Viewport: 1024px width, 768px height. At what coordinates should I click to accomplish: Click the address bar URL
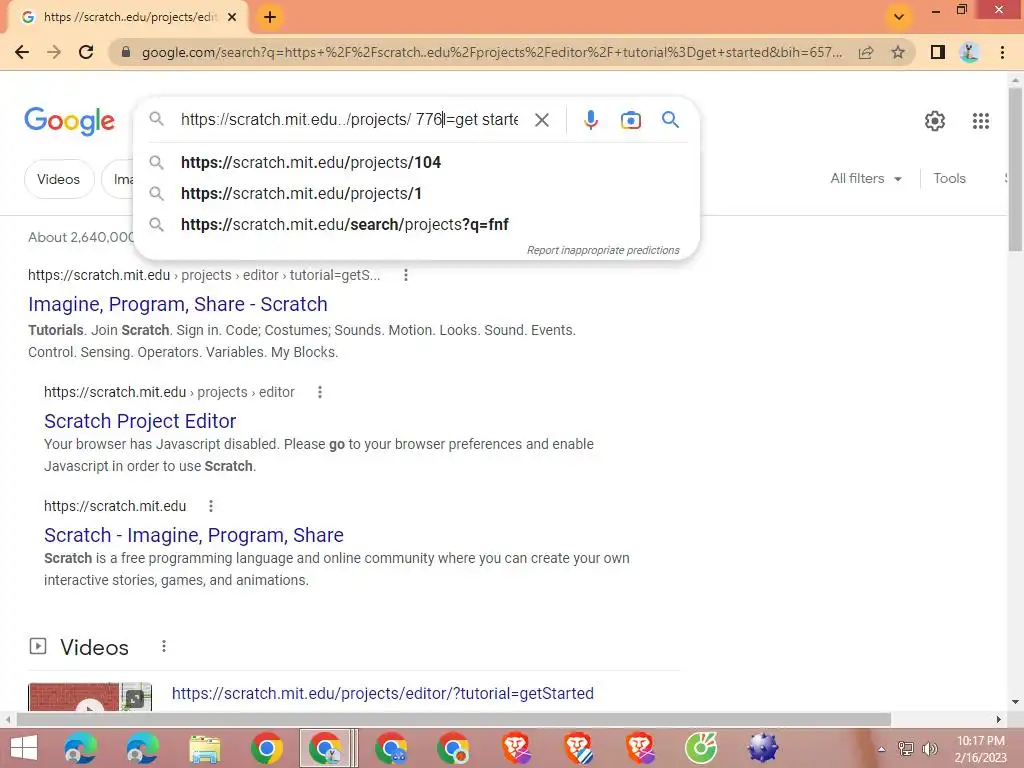491,52
